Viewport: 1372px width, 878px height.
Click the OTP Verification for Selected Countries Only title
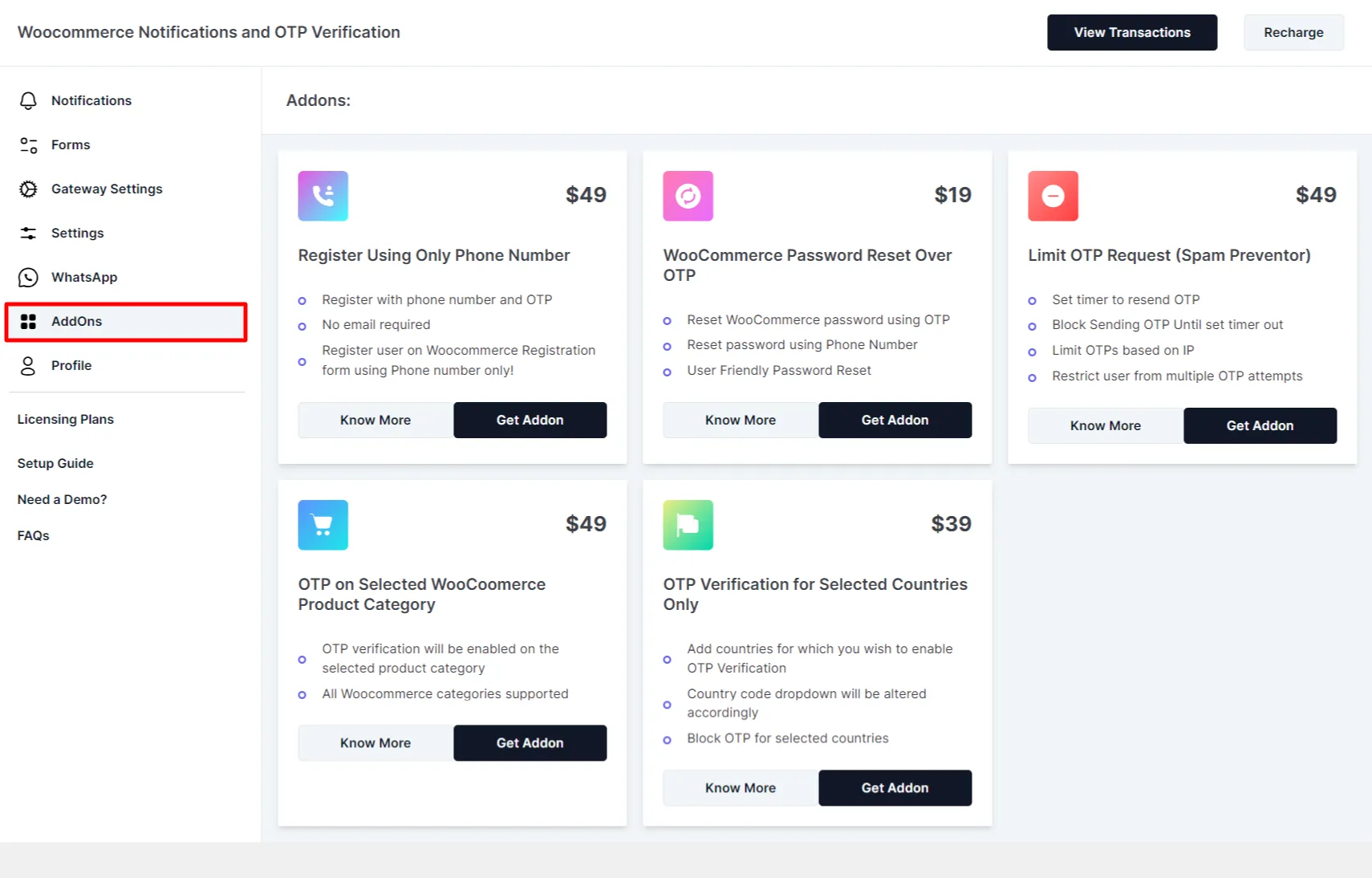pyautogui.click(x=815, y=594)
